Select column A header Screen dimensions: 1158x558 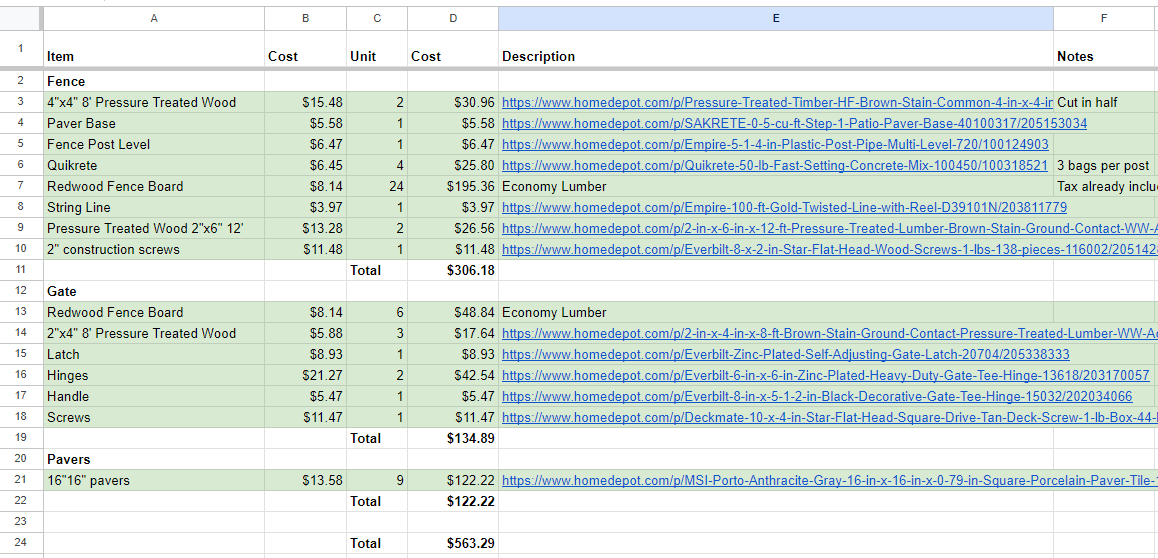tap(153, 18)
